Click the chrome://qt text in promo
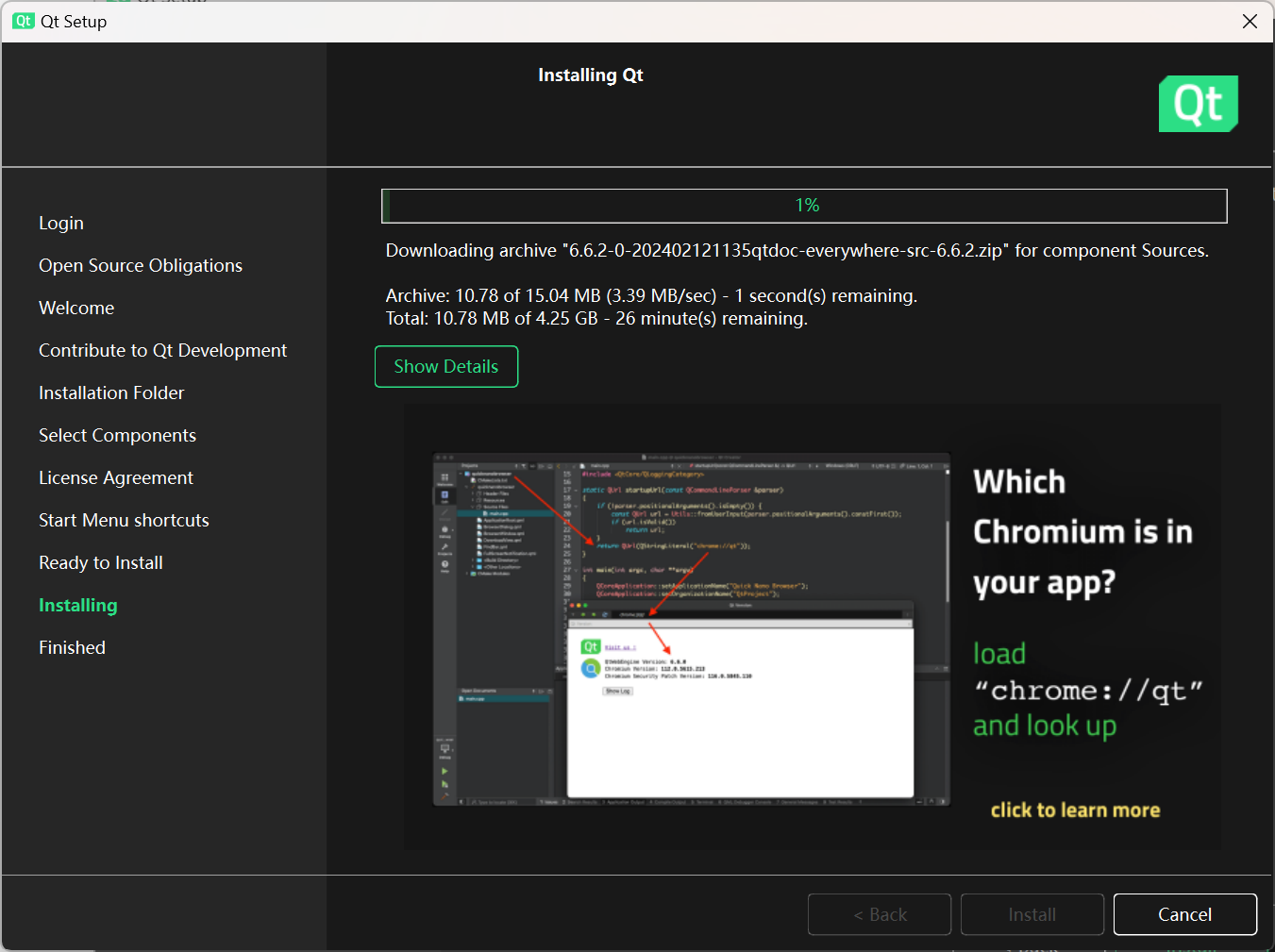Image resolution: width=1275 pixels, height=952 pixels. (x=1088, y=691)
